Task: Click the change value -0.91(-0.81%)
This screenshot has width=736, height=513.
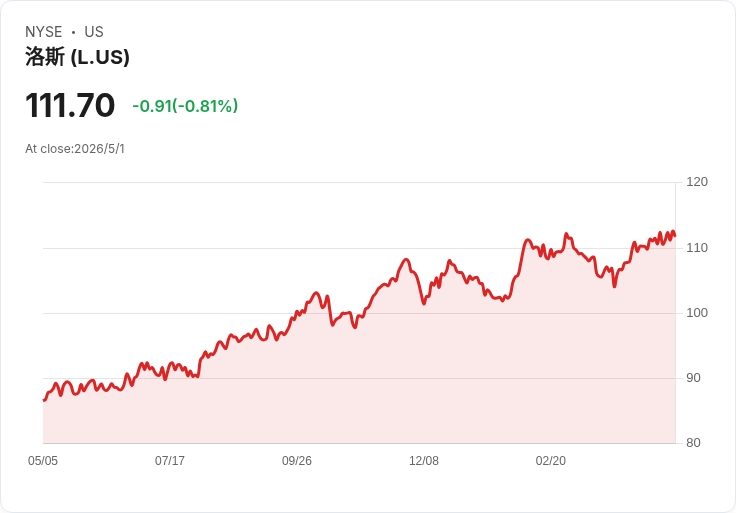Action: point(185,106)
